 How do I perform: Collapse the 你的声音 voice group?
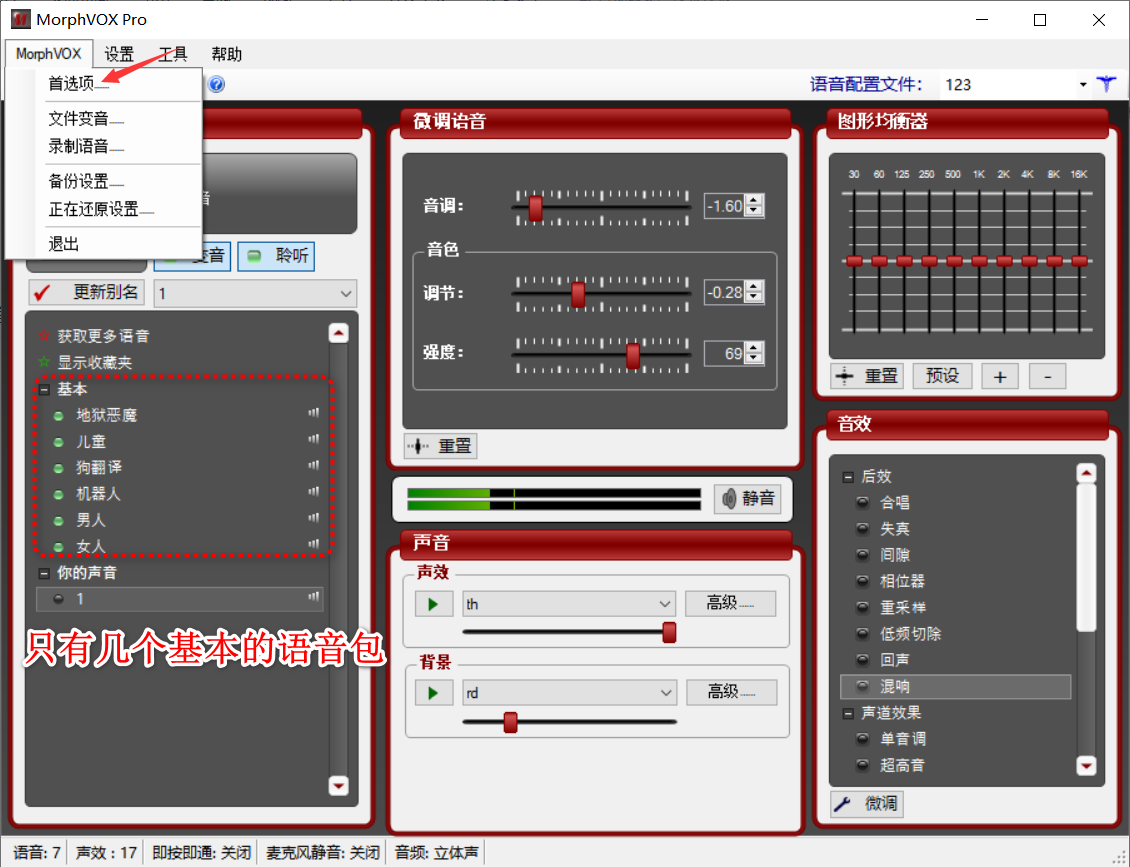tap(44, 573)
